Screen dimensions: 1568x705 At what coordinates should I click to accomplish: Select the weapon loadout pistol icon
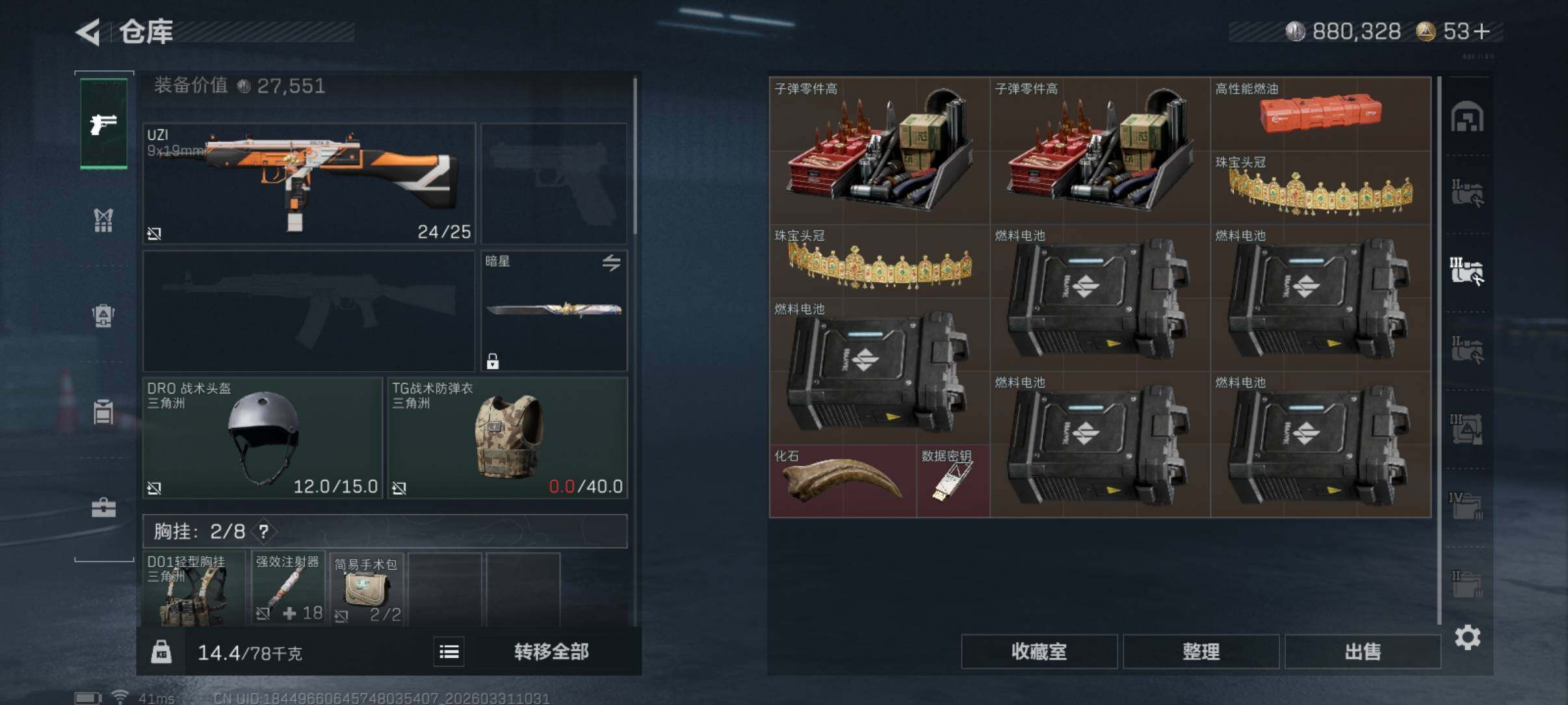click(103, 123)
